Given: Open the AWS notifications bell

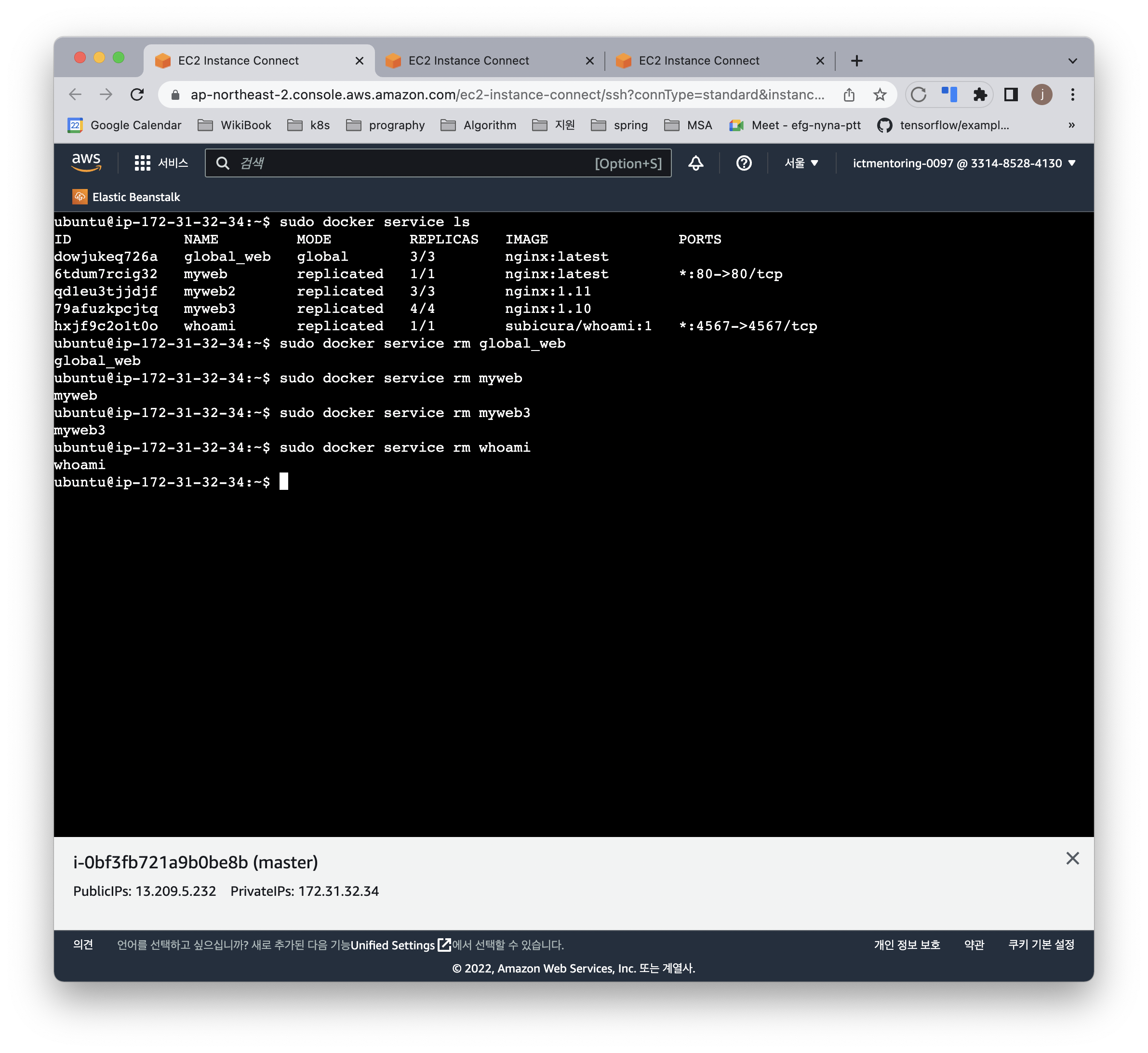Looking at the screenshot, I should (695, 163).
